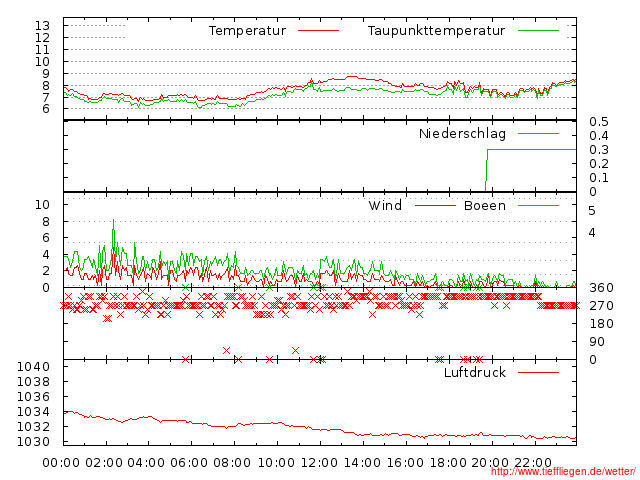Screen dimensions: 640x480
Task: Click the 13 temperature axis value
Action: click(42, 26)
